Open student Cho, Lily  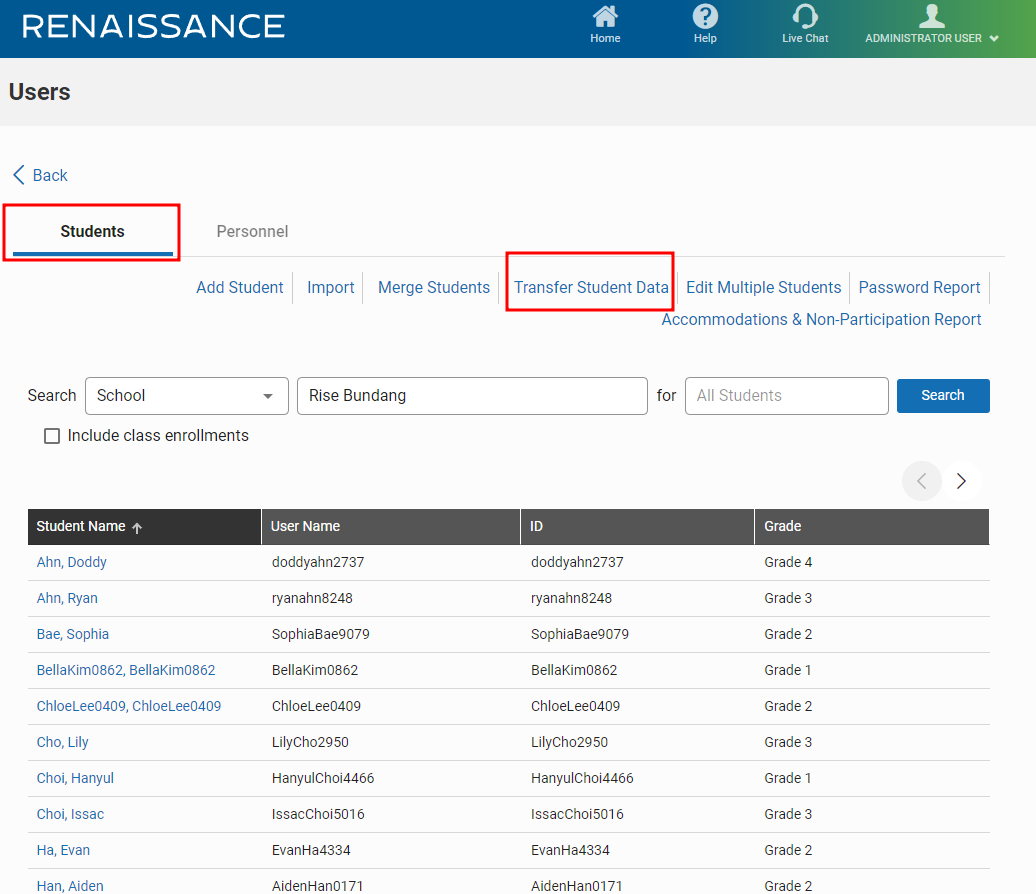point(62,742)
